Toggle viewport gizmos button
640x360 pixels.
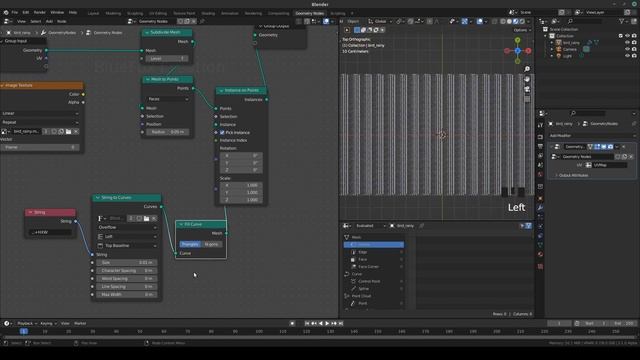tap(464, 21)
